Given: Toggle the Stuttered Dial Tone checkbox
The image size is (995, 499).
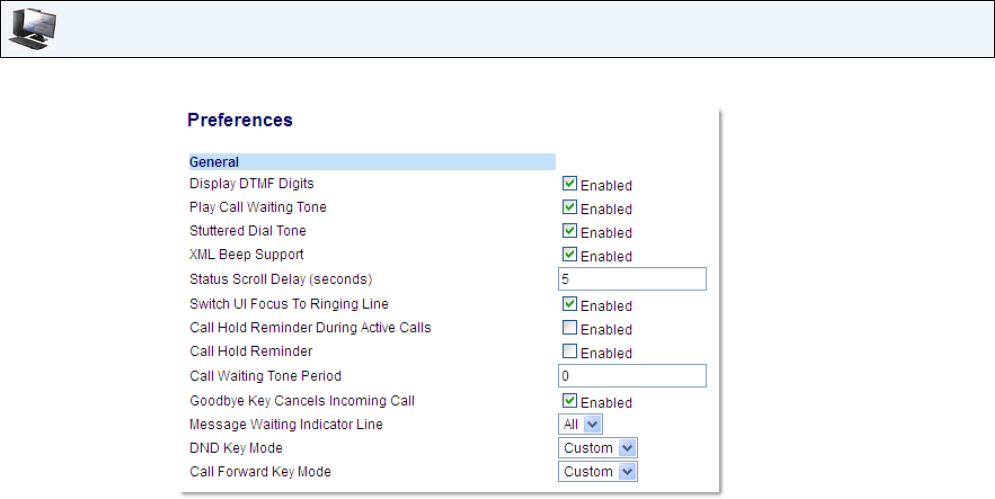Looking at the screenshot, I should (569, 231).
